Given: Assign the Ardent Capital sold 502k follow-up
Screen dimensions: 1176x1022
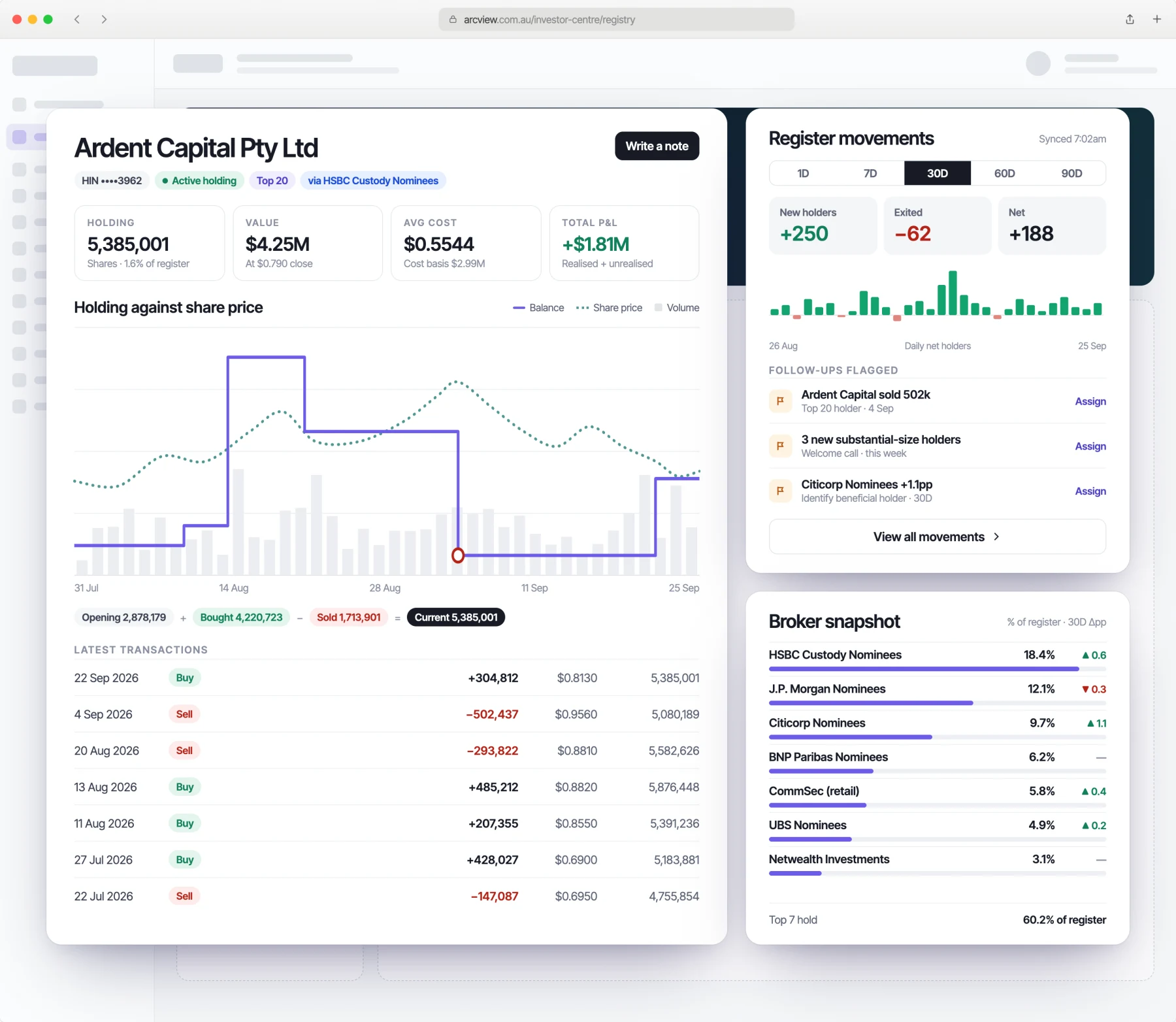Looking at the screenshot, I should (x=1090, y=401).
